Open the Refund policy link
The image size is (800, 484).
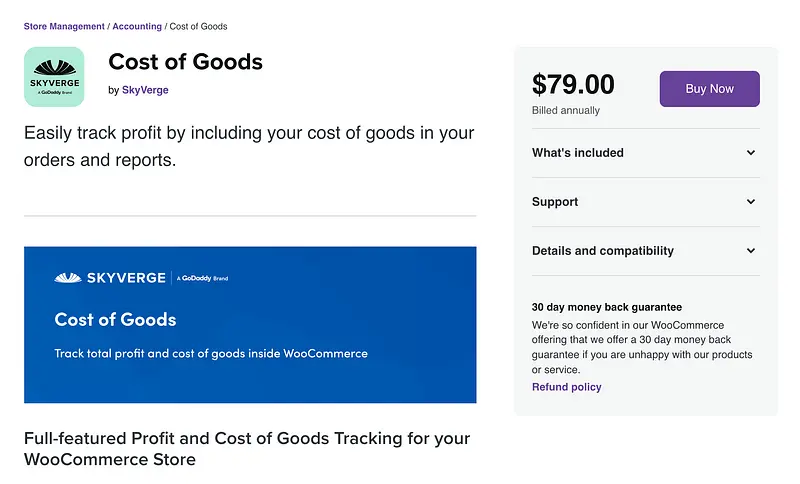[x=566, y=387]
